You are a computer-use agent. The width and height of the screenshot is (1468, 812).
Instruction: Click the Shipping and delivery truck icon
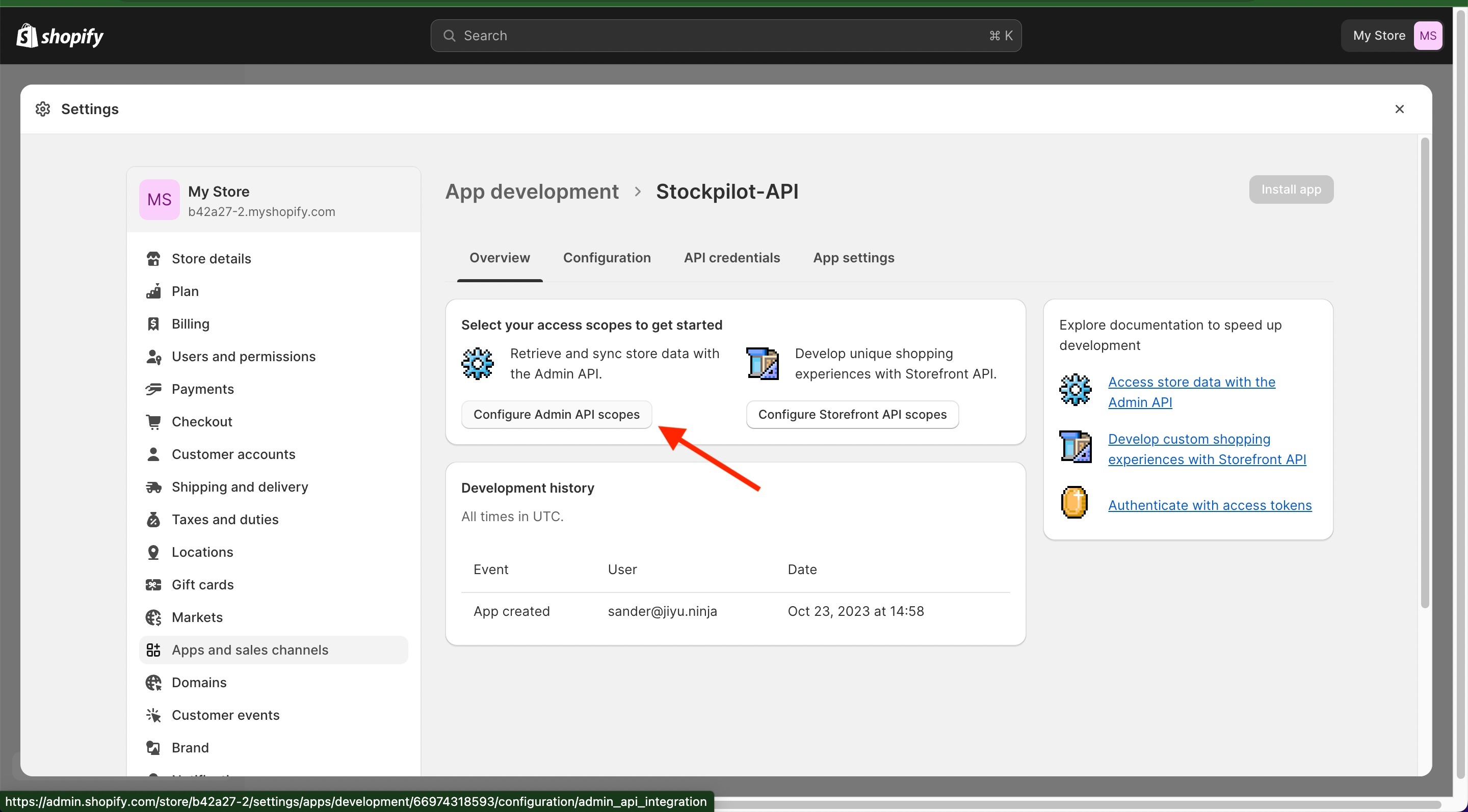pos(153,487)
